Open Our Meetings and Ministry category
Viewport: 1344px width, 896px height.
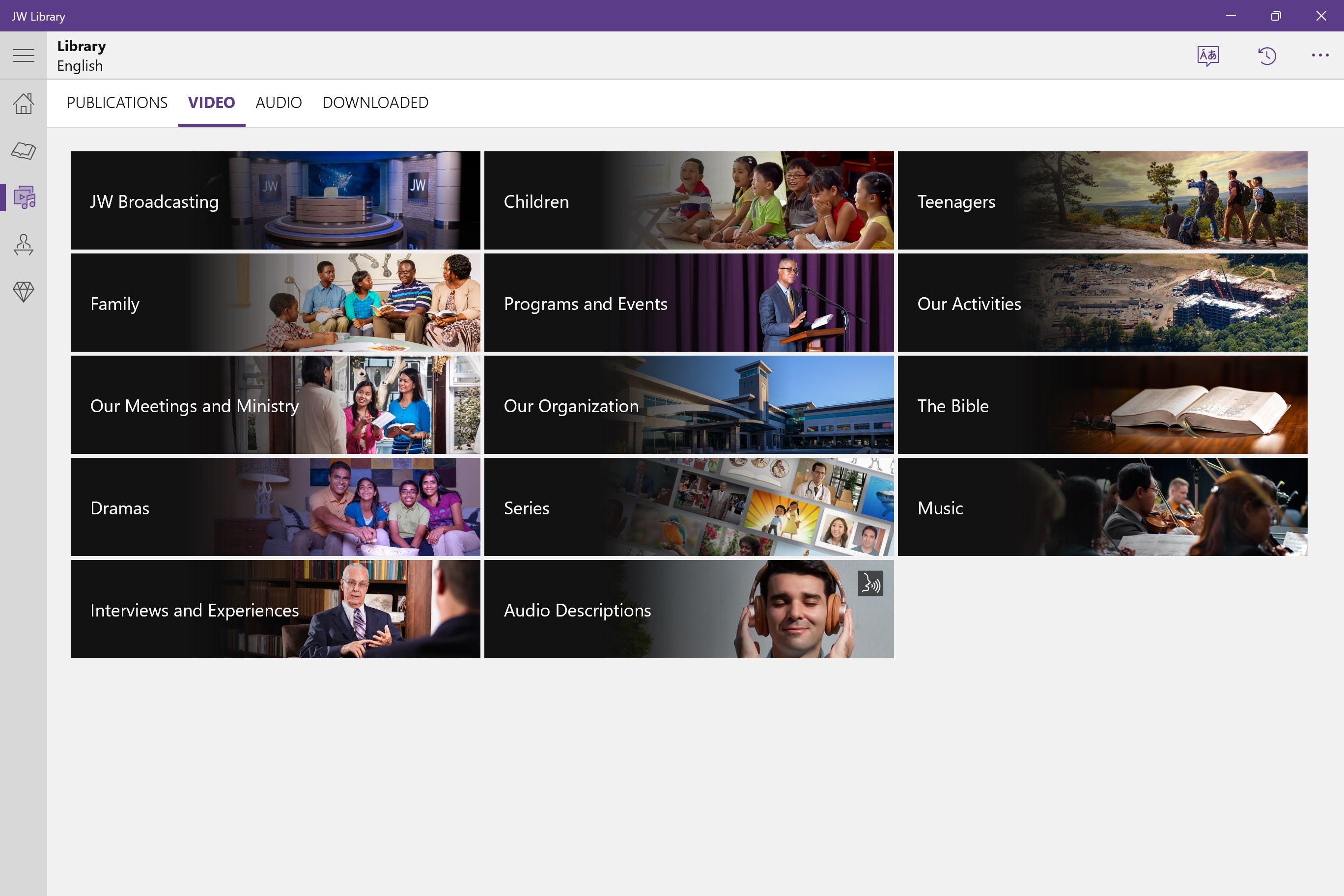tap(276, 405)
